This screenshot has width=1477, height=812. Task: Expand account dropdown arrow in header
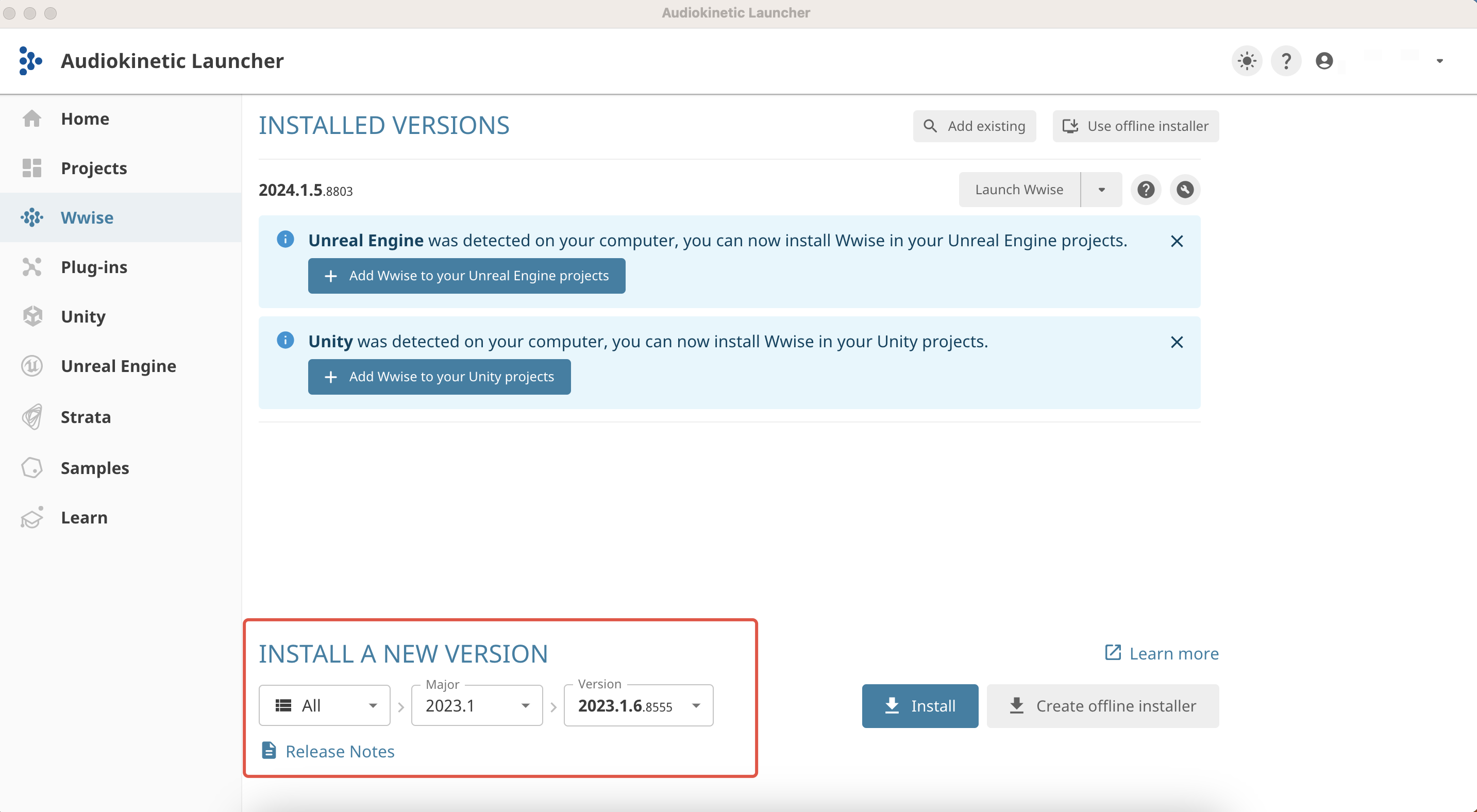click(x=1439, y=61)
